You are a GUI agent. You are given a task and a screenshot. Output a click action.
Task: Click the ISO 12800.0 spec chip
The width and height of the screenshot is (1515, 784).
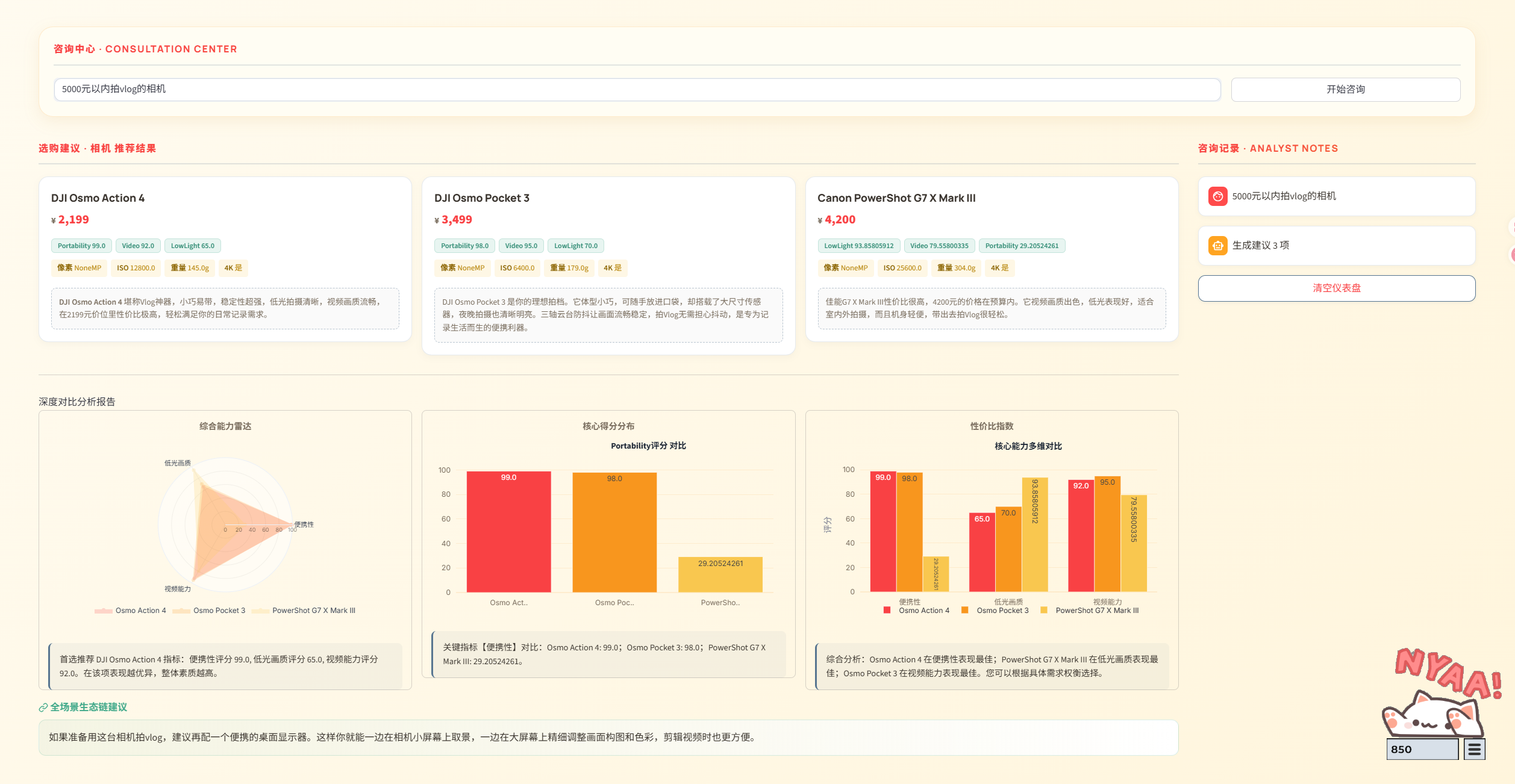pos(136,268)
